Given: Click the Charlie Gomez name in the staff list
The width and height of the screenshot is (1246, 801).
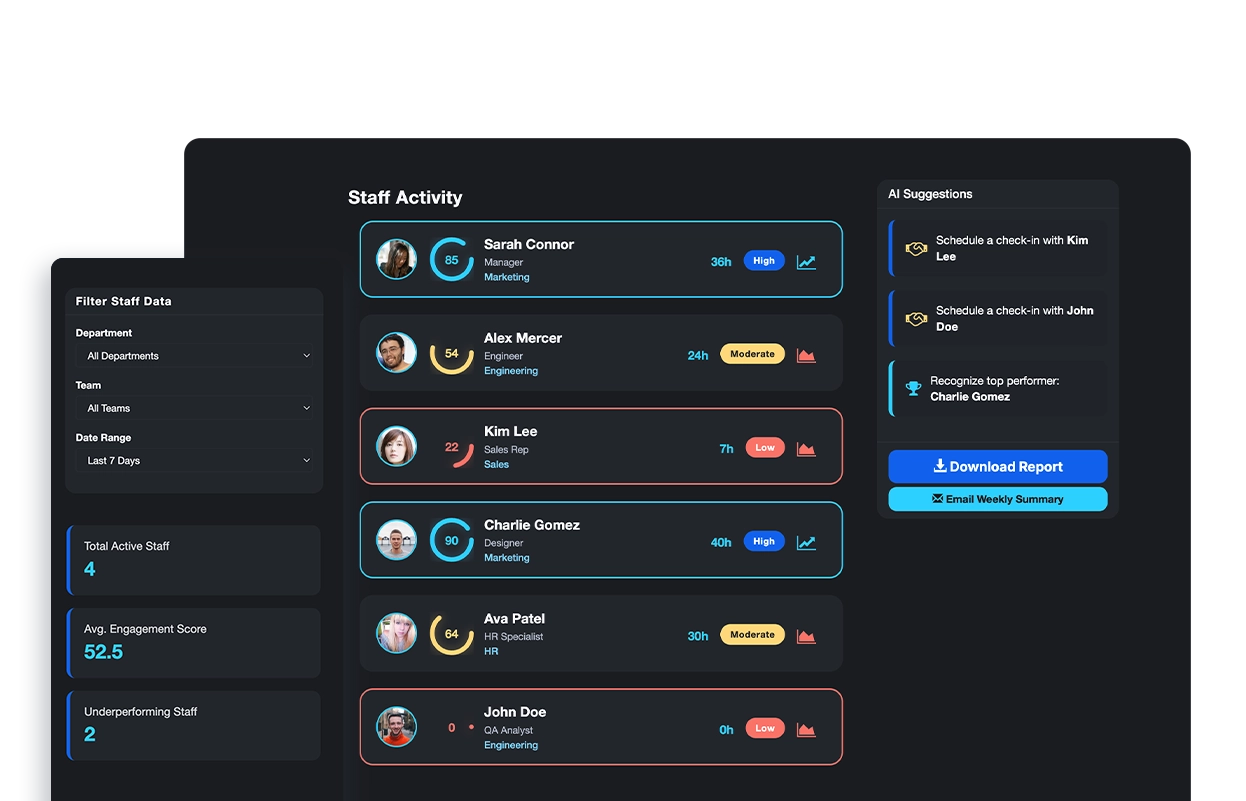Looking at the screenshot, I should 532,525.
